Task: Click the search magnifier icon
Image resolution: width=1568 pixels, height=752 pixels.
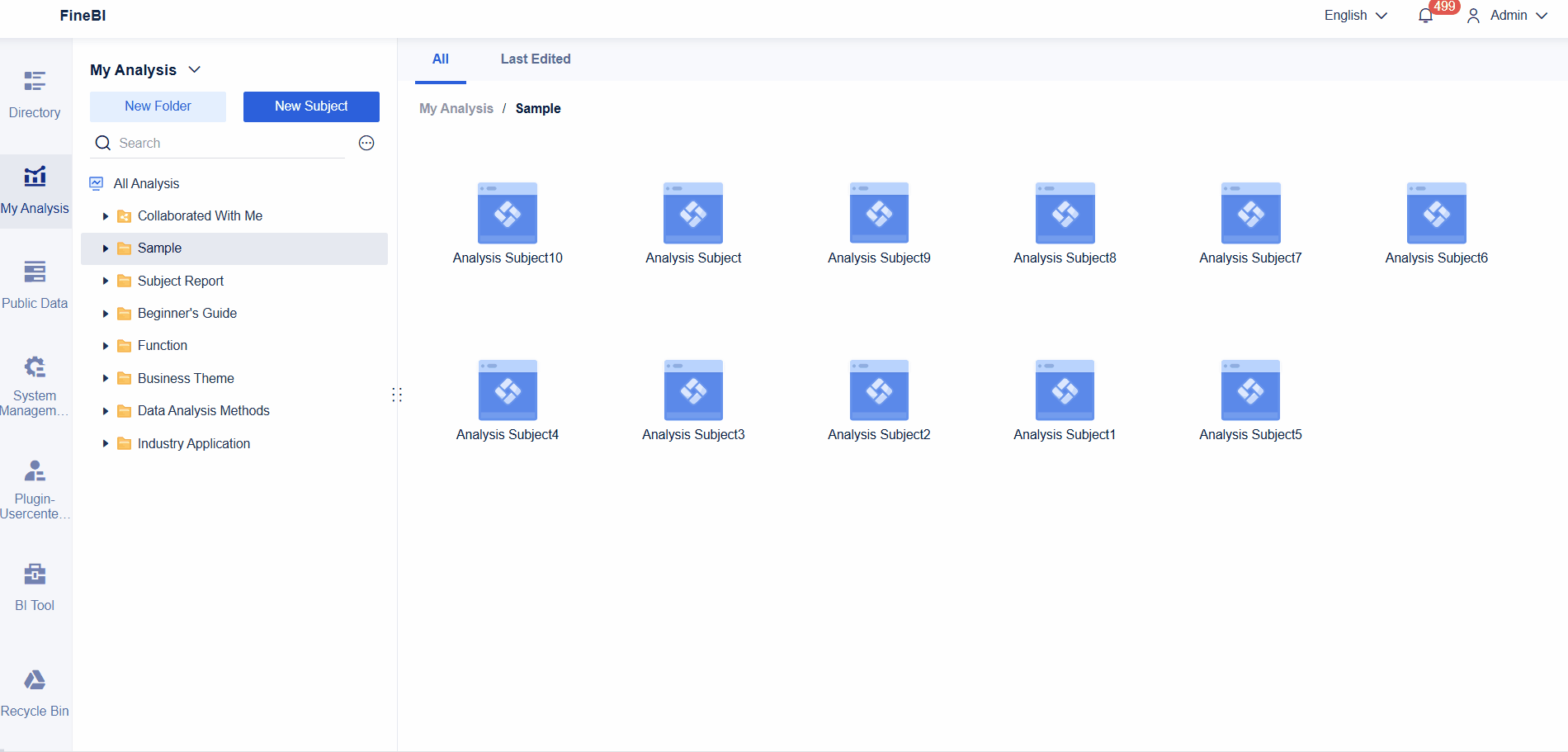Action: click(103, 143)
